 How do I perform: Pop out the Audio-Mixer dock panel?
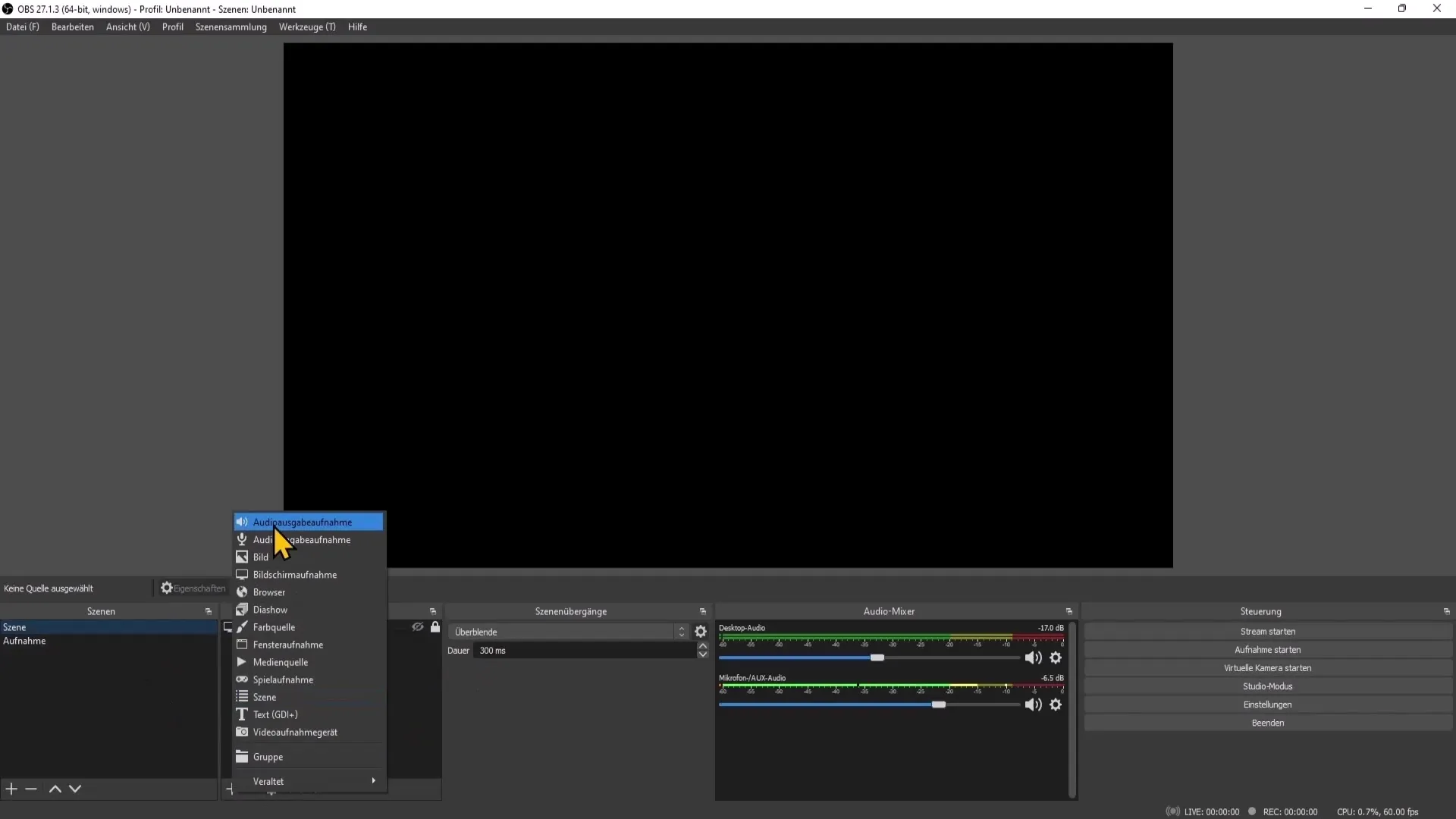point(1069,611)
